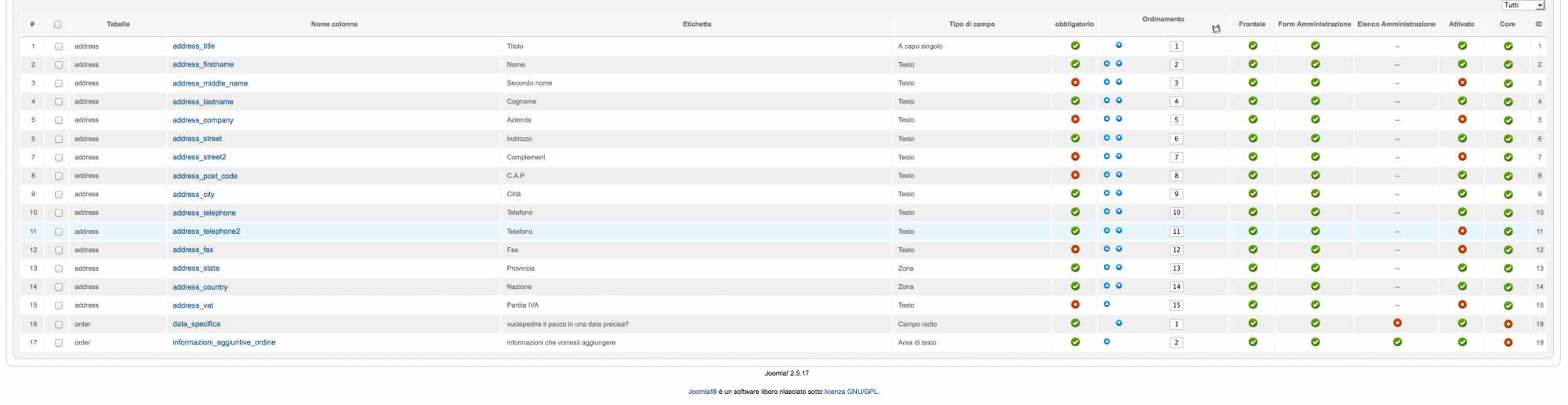
Task: Click the Frontale status icon for address_city
Action: click(1253, 193)
